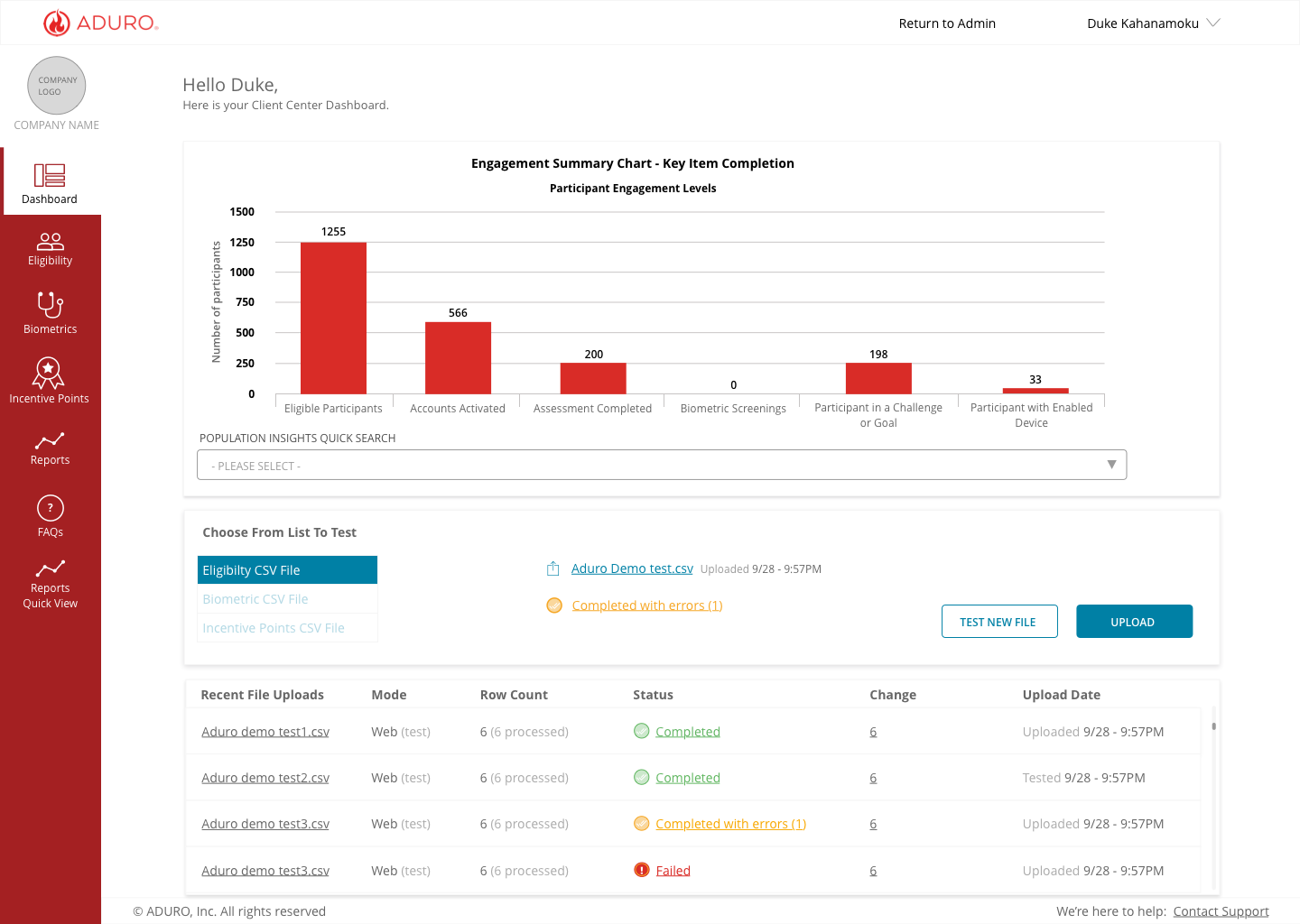
Task: Click the Test New File button
Action: pos(999,622)
